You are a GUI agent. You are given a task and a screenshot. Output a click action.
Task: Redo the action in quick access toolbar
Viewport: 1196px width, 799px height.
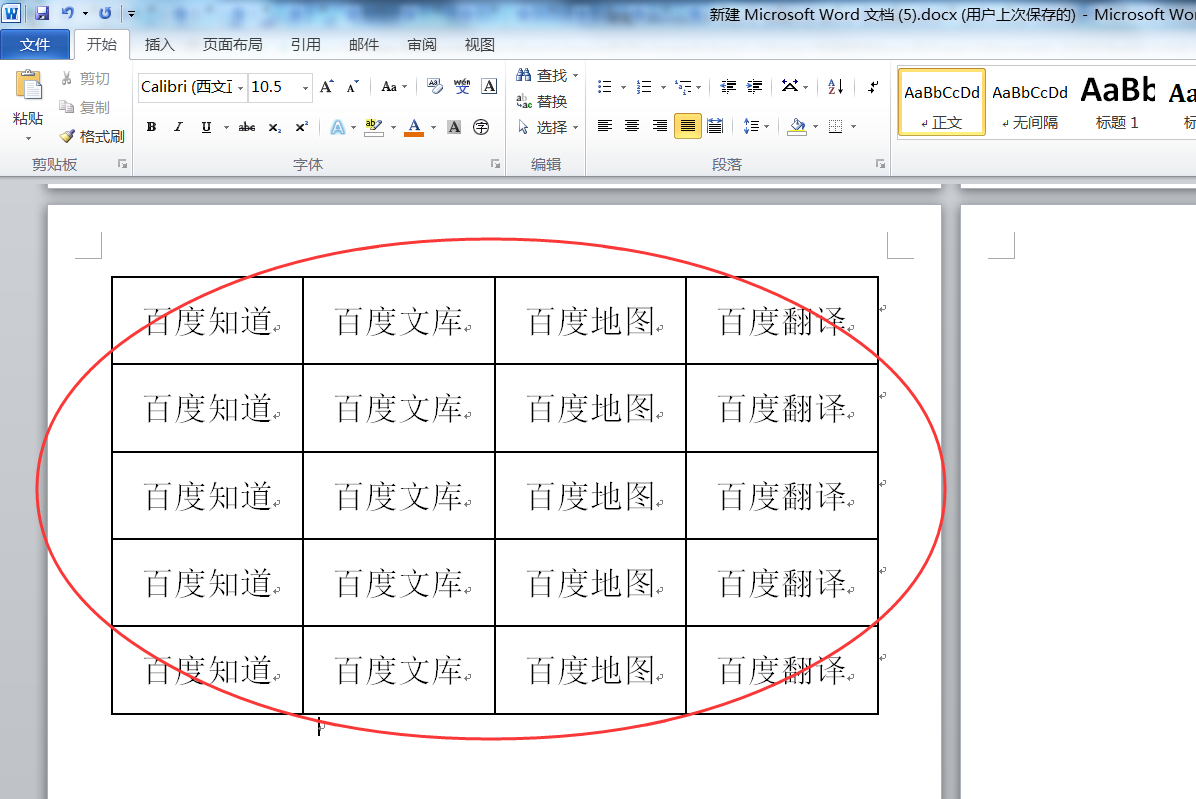[x=105, y=13]
